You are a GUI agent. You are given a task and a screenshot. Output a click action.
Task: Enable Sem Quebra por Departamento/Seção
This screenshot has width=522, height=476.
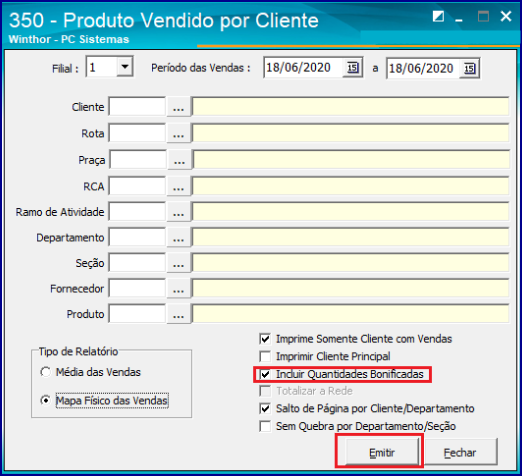(x=265, y=426)
